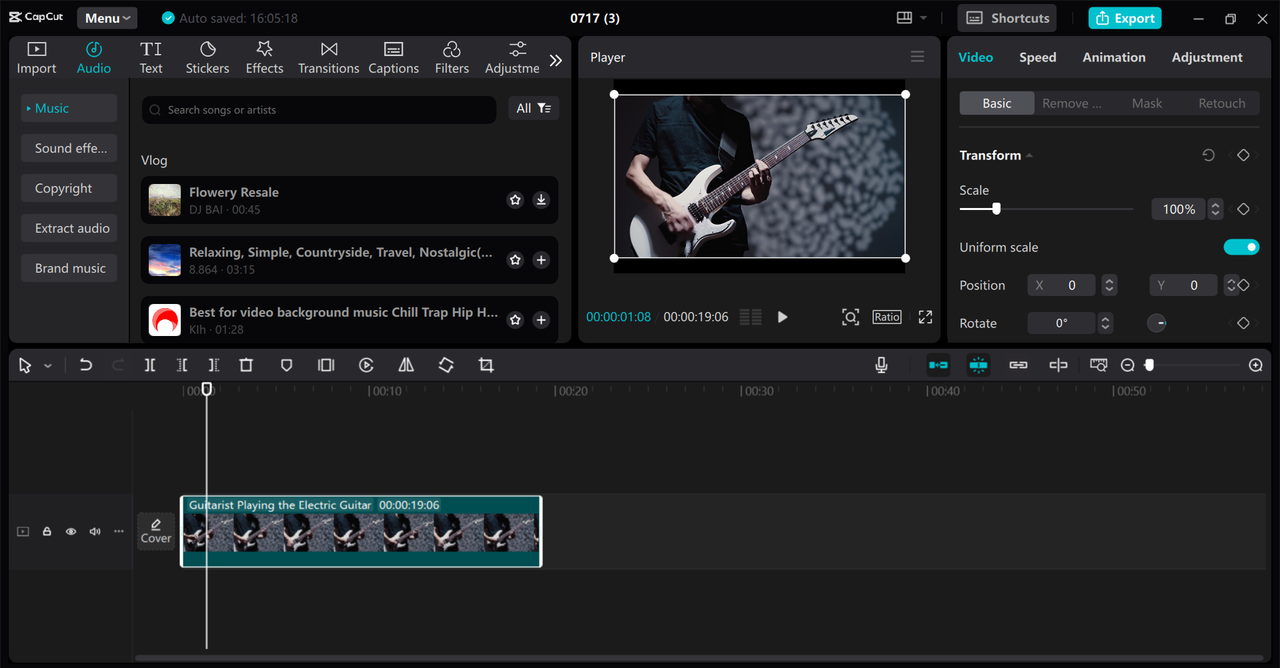
Task: Click the Export button
Action: click(x=1124, y=18)
